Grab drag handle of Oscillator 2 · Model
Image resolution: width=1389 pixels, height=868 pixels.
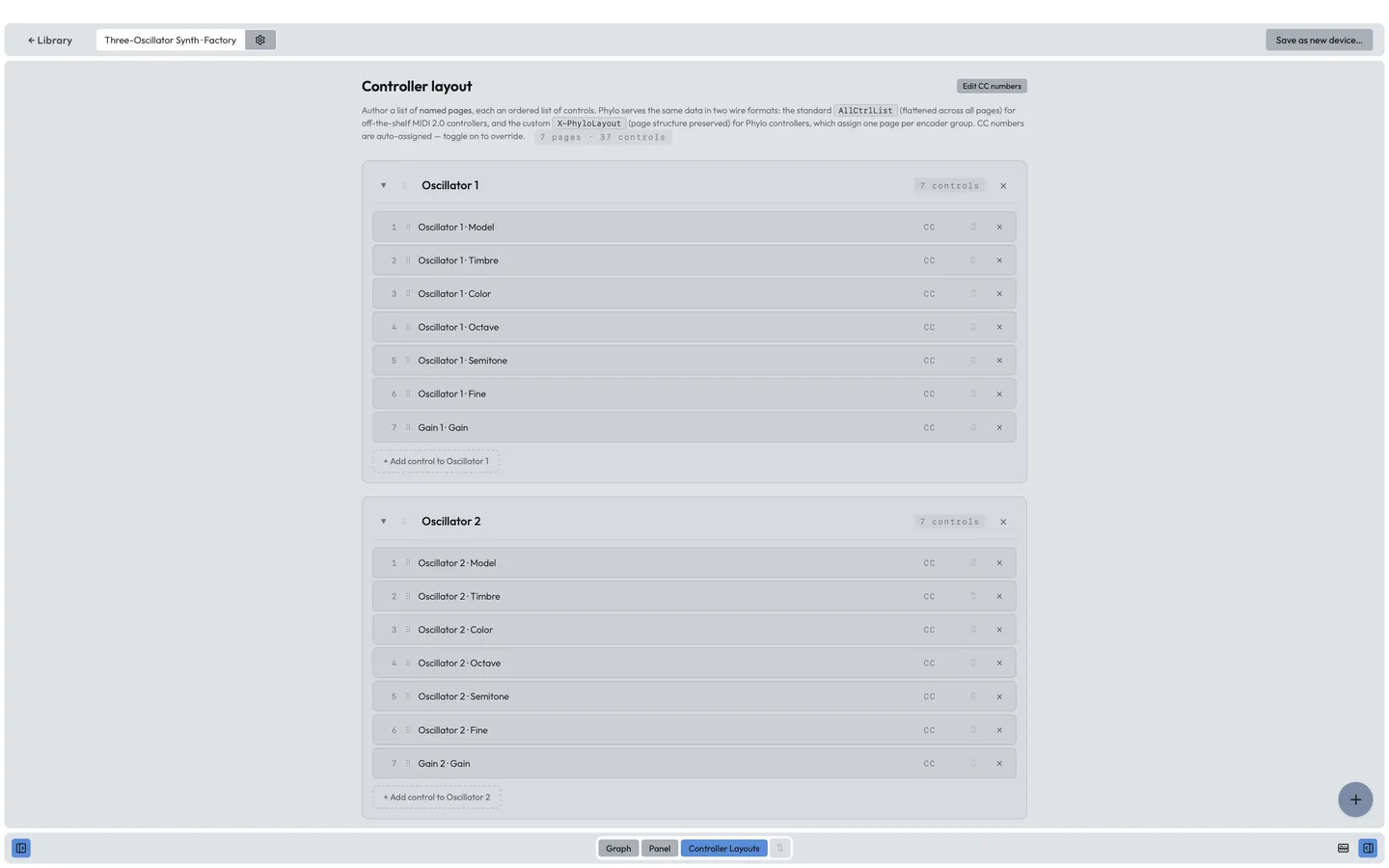pyautogui.click(x=408, y=563)
